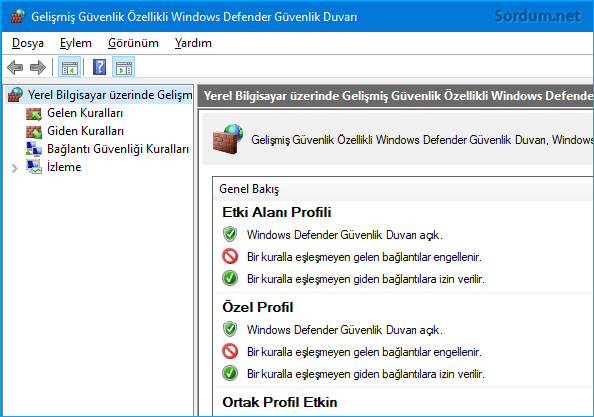
Task: Select Yerel Bilgisayar üzerinde Gelişmiş root node
Action: click(110, 95)
